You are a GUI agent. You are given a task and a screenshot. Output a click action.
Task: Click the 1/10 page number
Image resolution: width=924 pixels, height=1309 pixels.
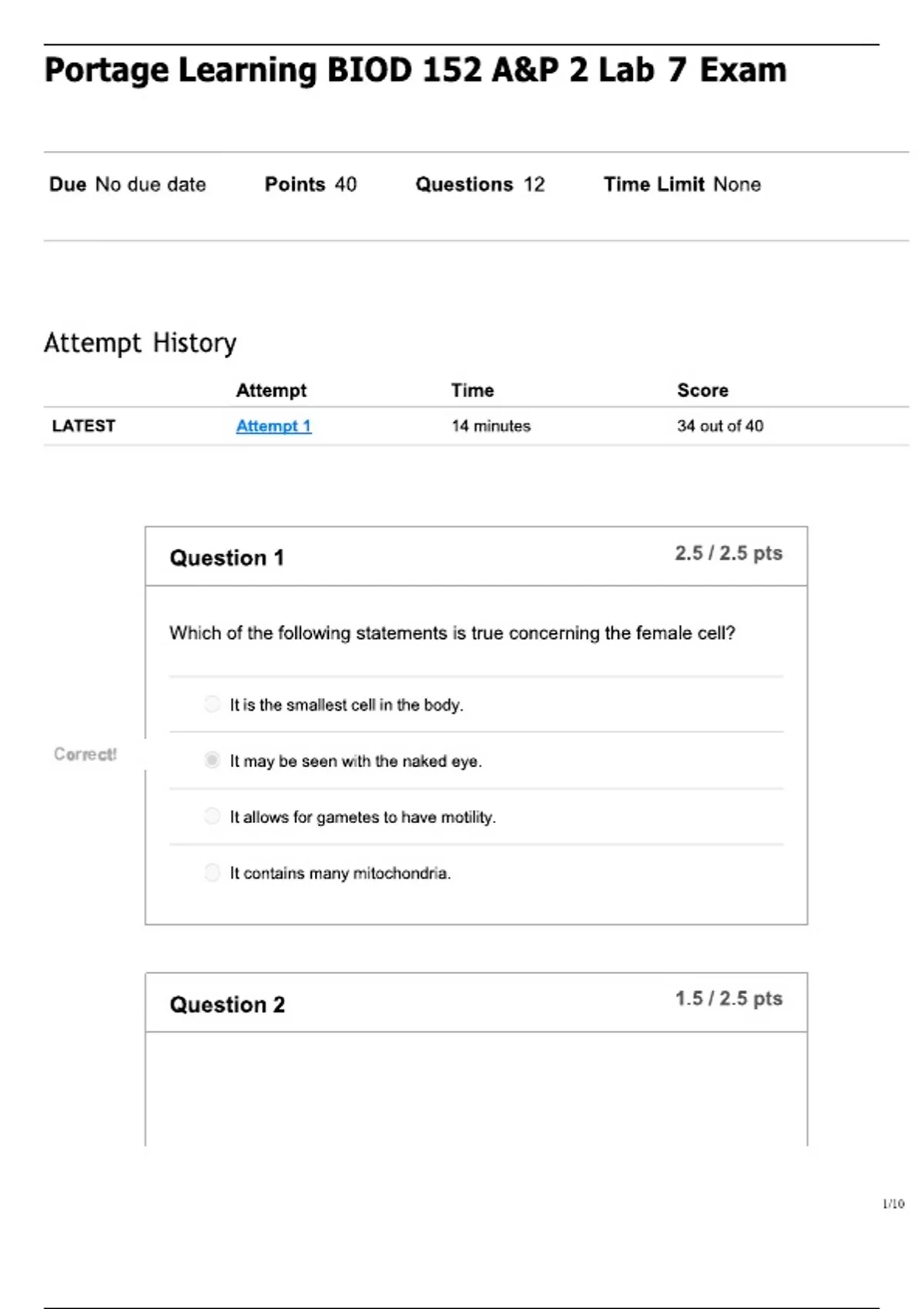click(893, 1204)
